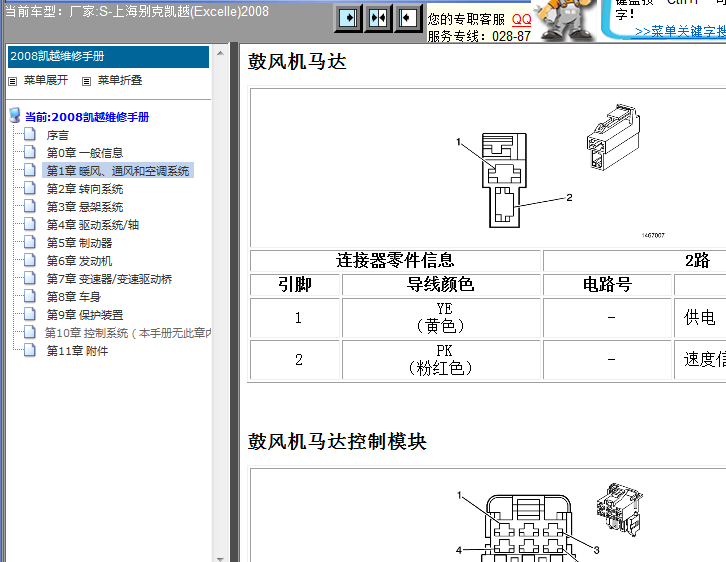Click the blower motor connector 3D drawing
Screen dimensions: 726x562
click(613, 137)
